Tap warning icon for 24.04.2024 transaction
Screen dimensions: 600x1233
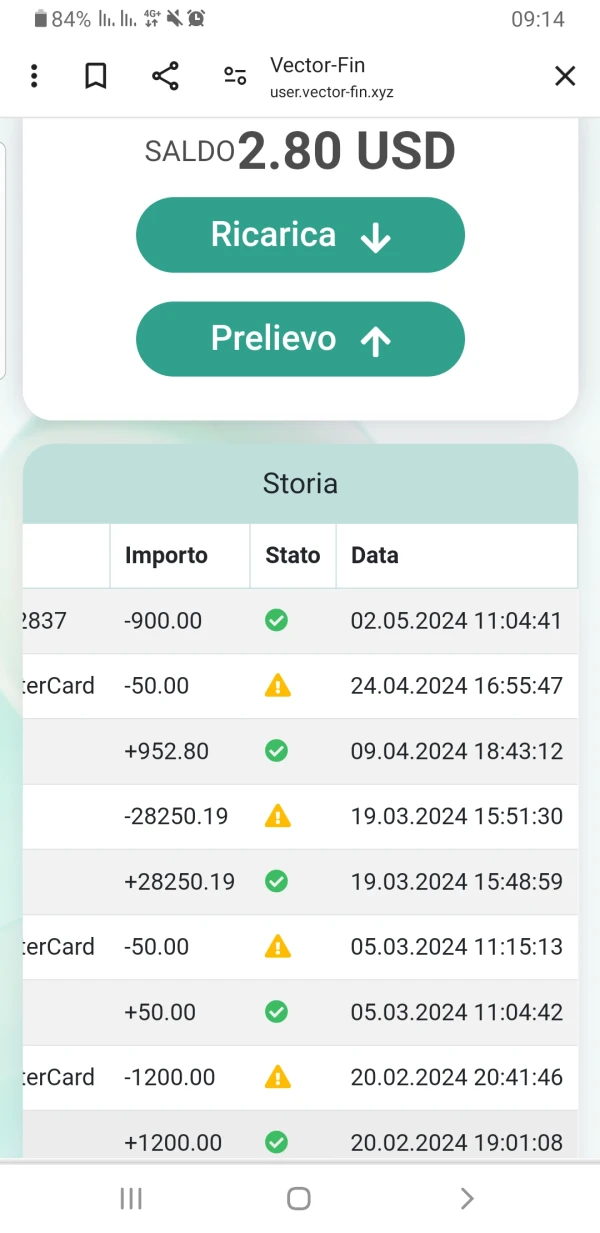[x=277, y=686]
